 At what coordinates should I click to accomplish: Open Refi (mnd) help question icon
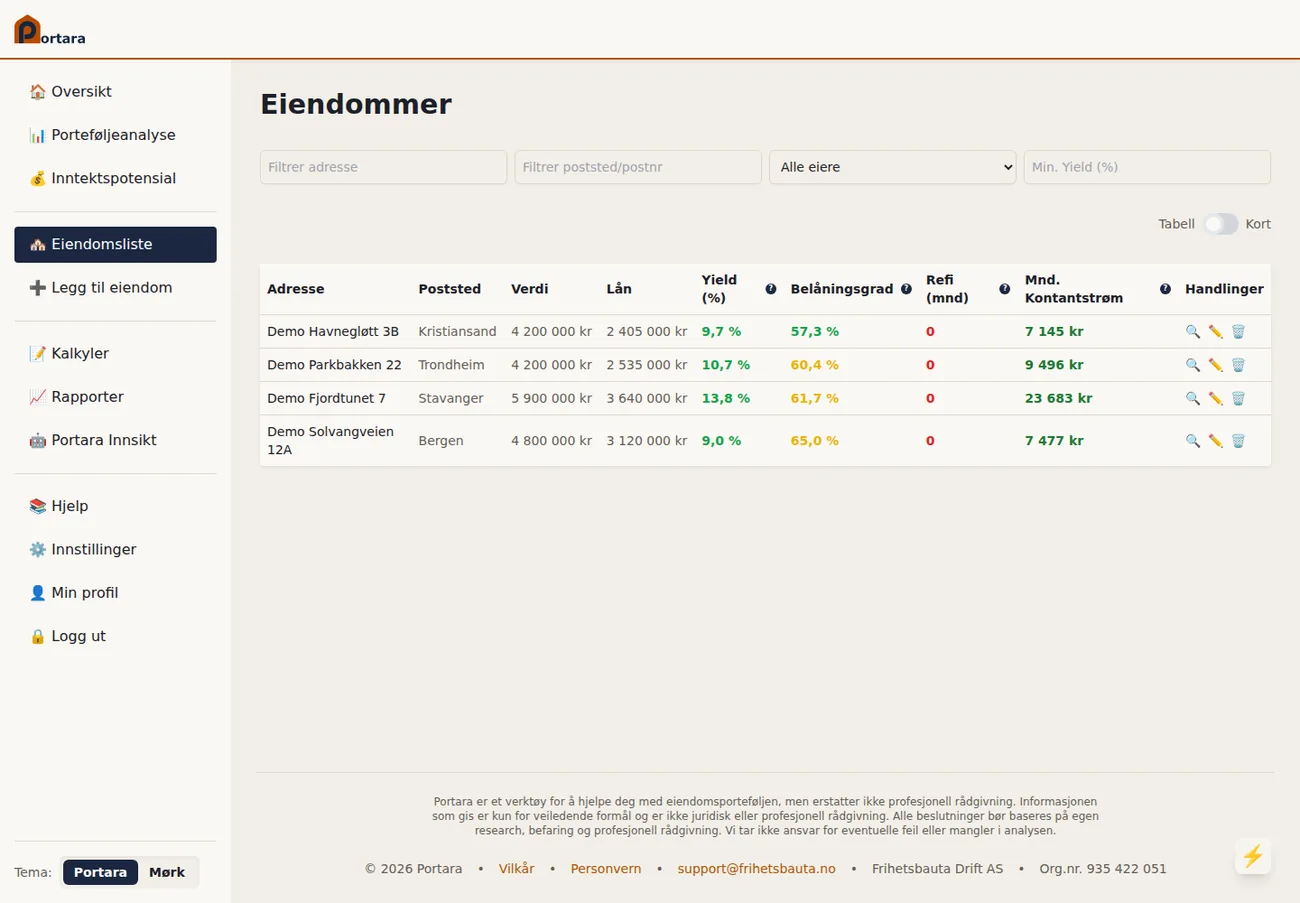tap(1005, 289)
